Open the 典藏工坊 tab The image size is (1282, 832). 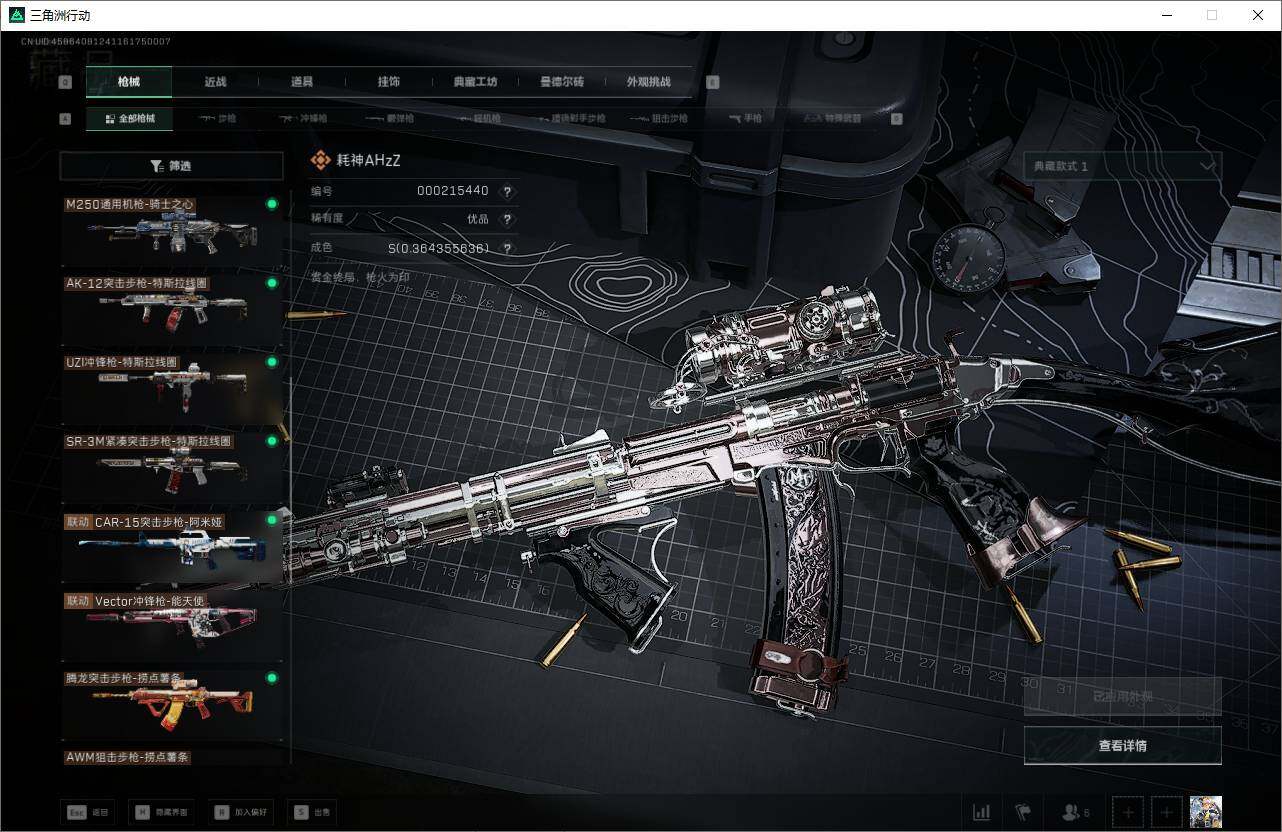(x=475, y=82)
